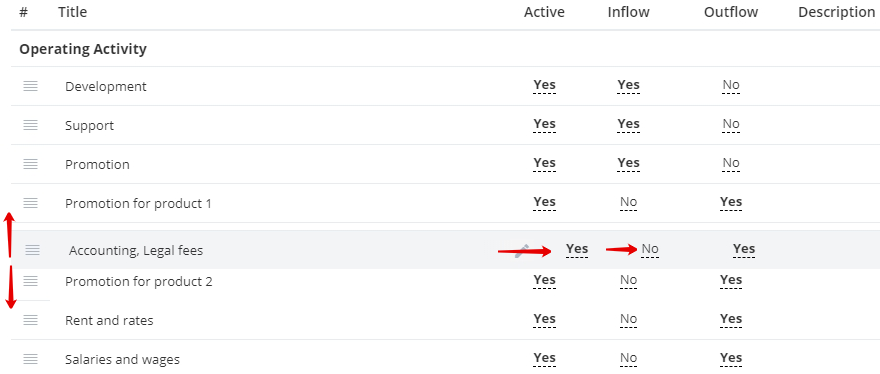880x374 pixels.
Task: Click the Accounting, Legal fees title
Action: pos(136,251)
